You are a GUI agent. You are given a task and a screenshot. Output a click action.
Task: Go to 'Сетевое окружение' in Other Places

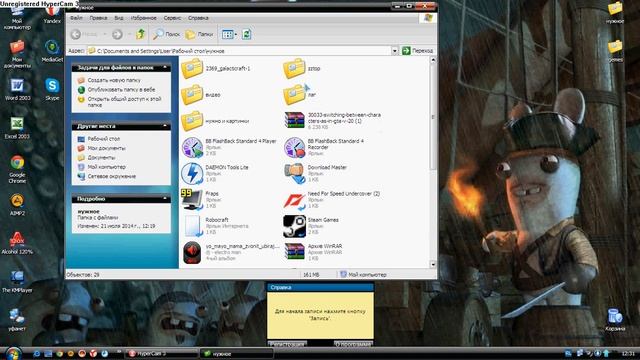[112, 176]
